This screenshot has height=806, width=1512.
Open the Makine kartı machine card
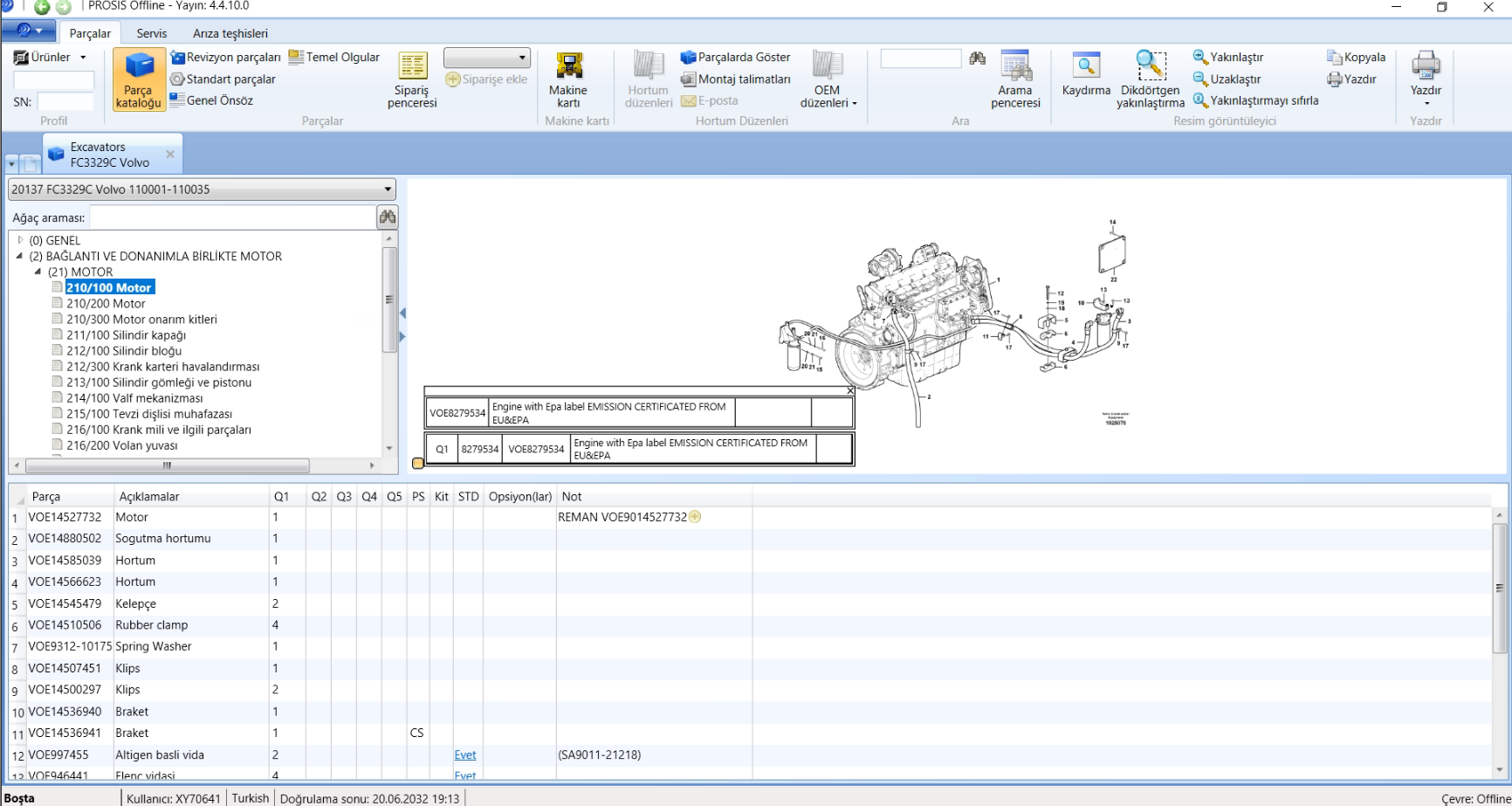coord(568,79)
